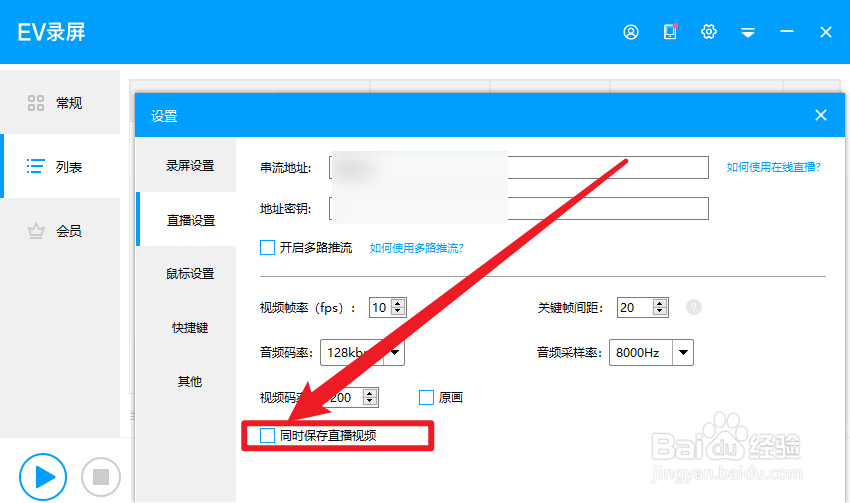Increase 视频帧率 fps spinner value
The image size is (850, 503).
pos(398,303)
